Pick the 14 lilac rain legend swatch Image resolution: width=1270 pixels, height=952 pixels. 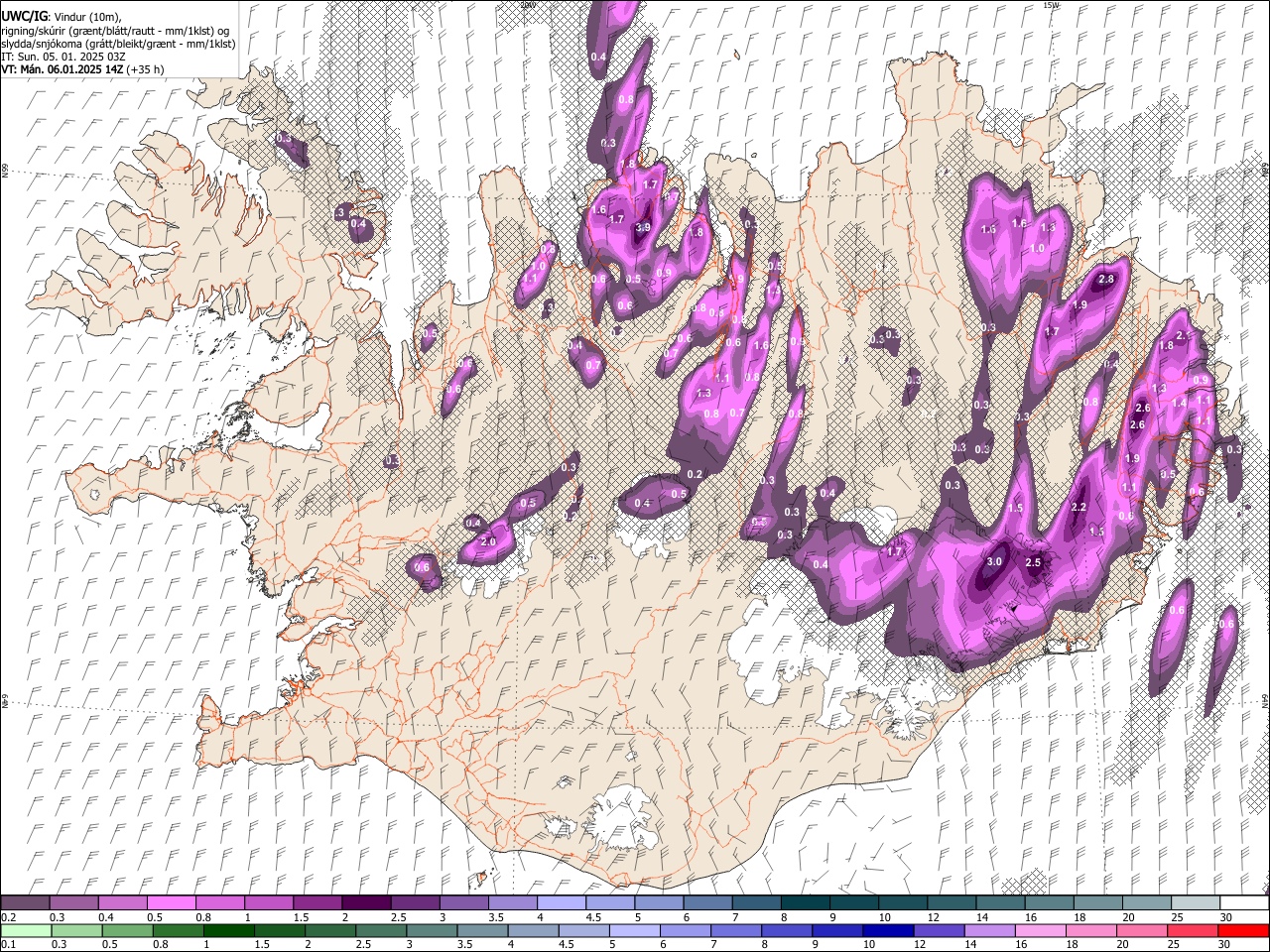tap(989, 930)
